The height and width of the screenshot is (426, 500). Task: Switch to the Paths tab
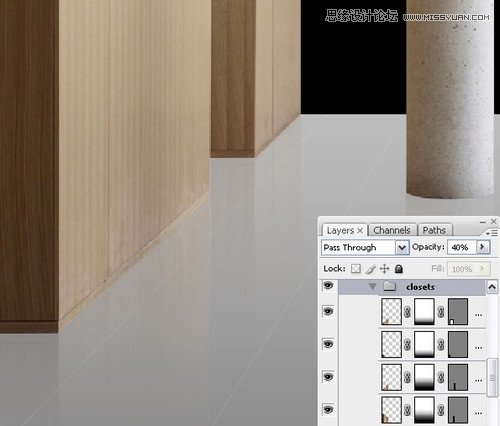pyautogui.click(x=434, y=230)
